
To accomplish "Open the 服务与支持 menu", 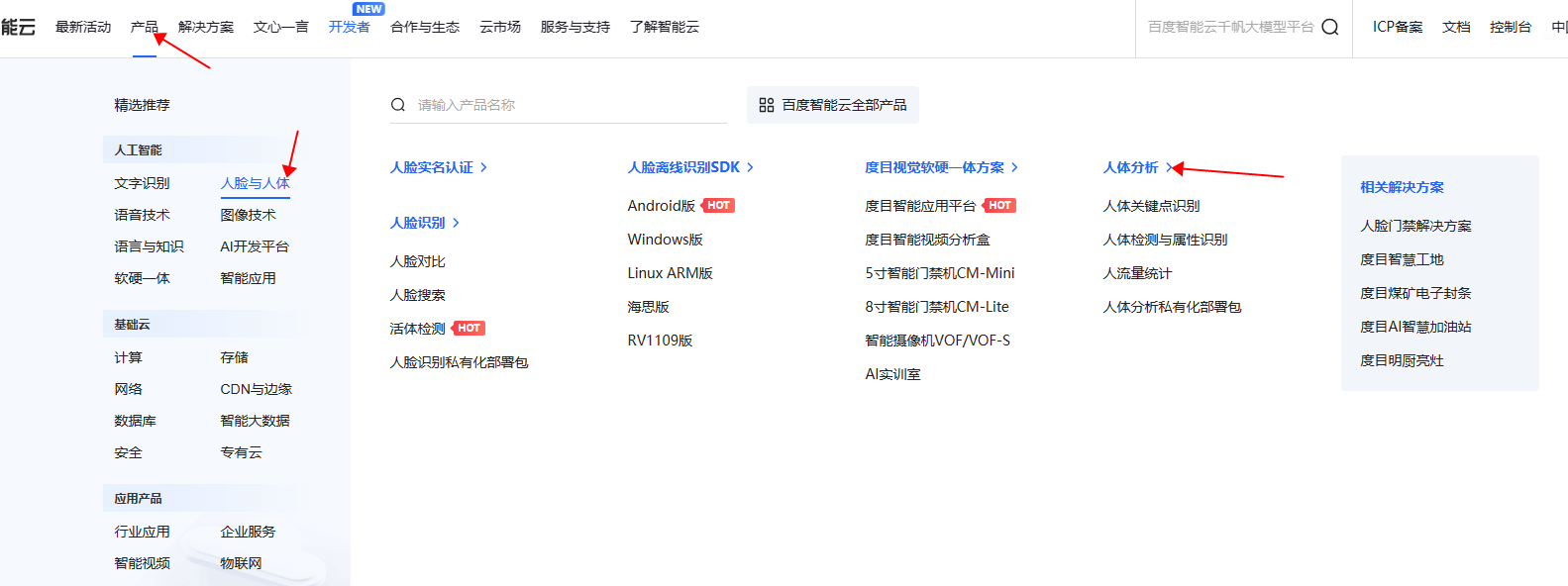I will coord(575,28).
